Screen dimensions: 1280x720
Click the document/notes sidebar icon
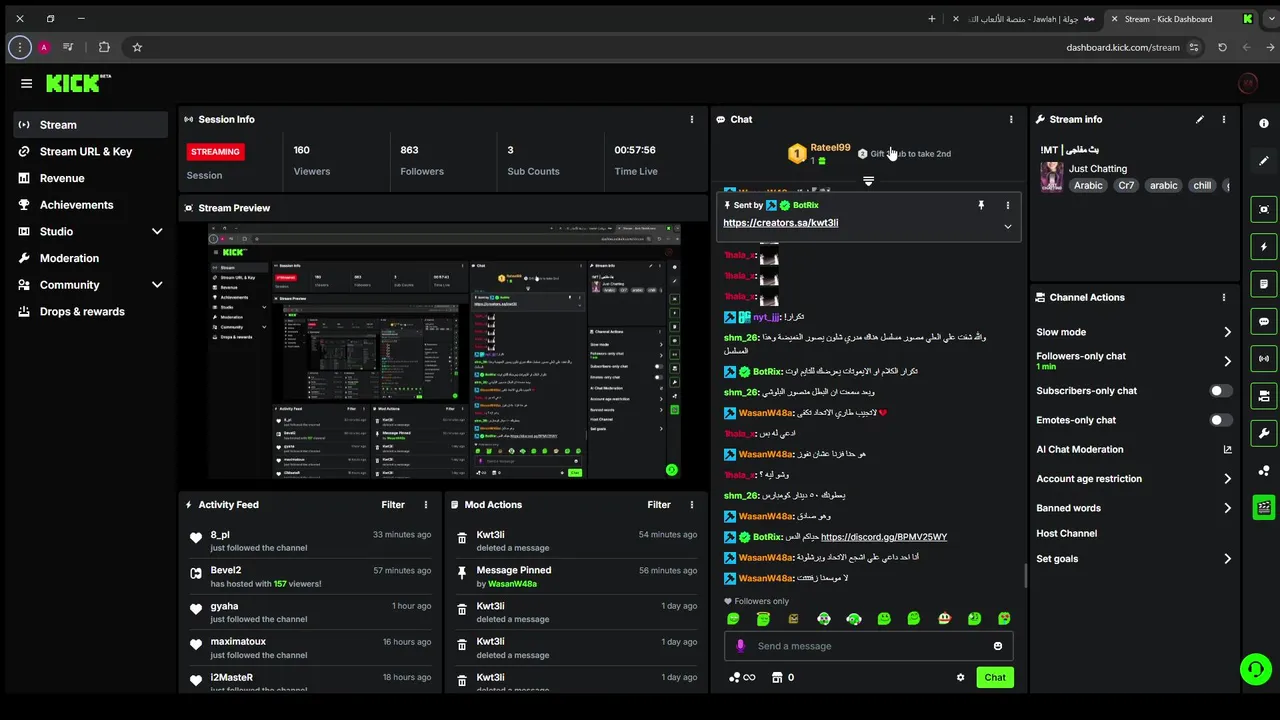click(x=1264, y=284)
